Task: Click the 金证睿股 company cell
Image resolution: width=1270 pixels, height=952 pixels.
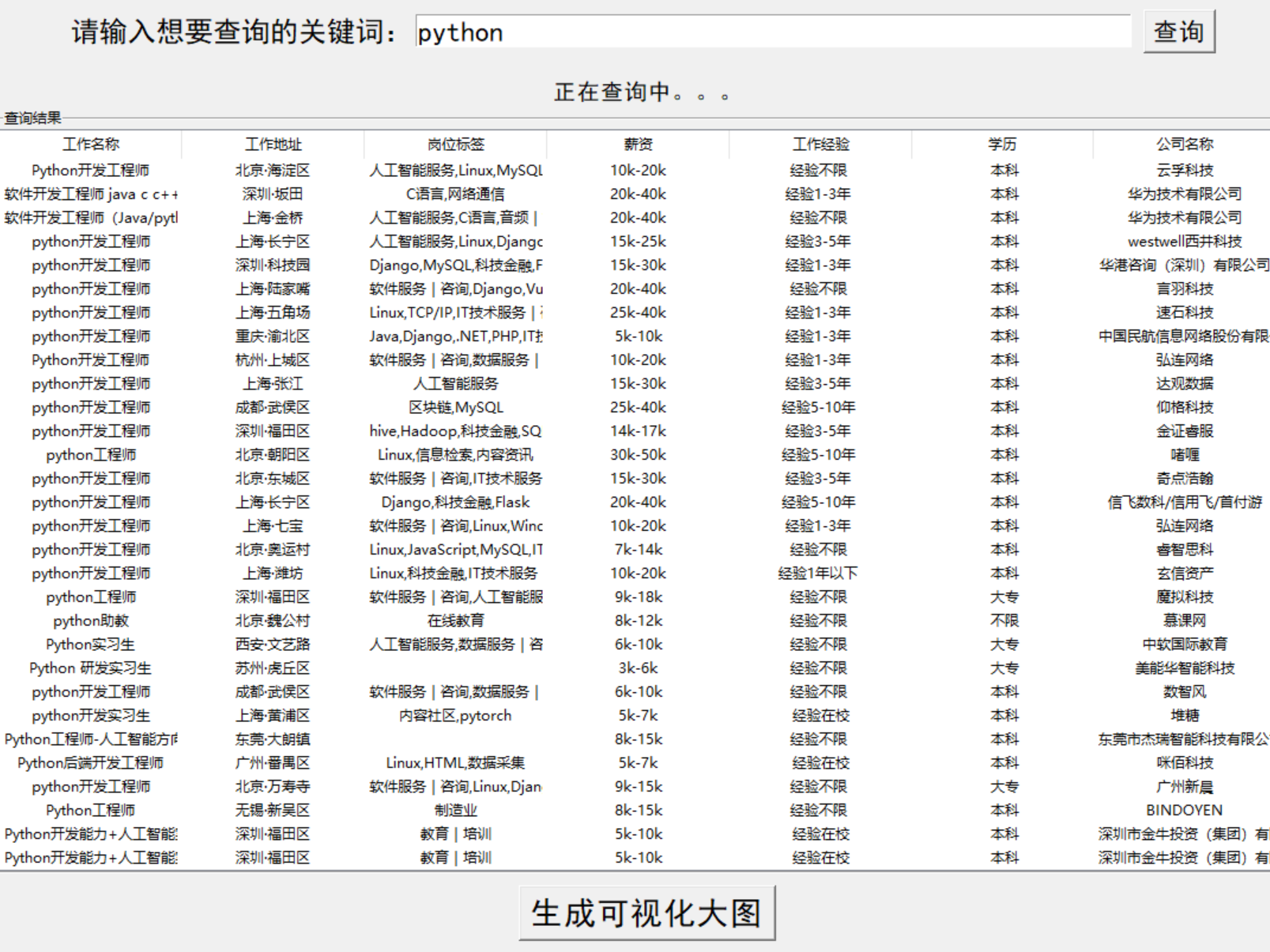Action: [x=1184, y=431]
